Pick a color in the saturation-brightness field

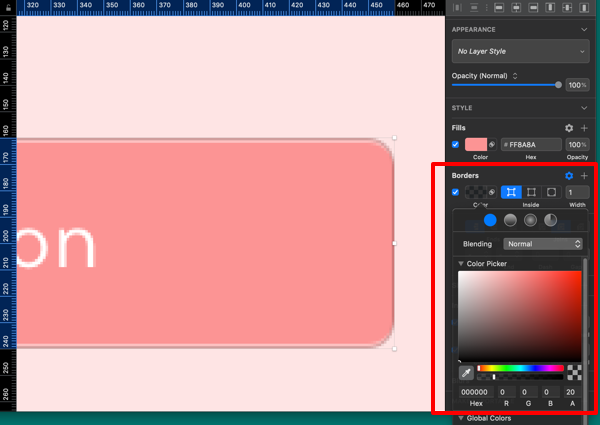(x=520, y=316)
